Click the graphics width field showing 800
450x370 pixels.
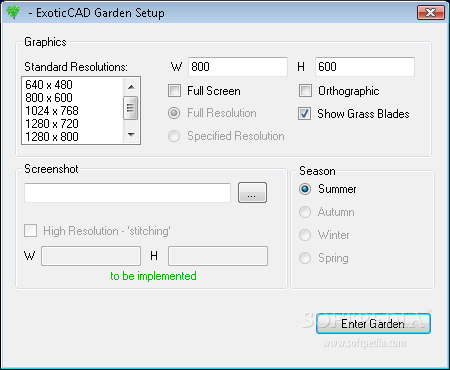pyautogui.click(x=238, y=67)
